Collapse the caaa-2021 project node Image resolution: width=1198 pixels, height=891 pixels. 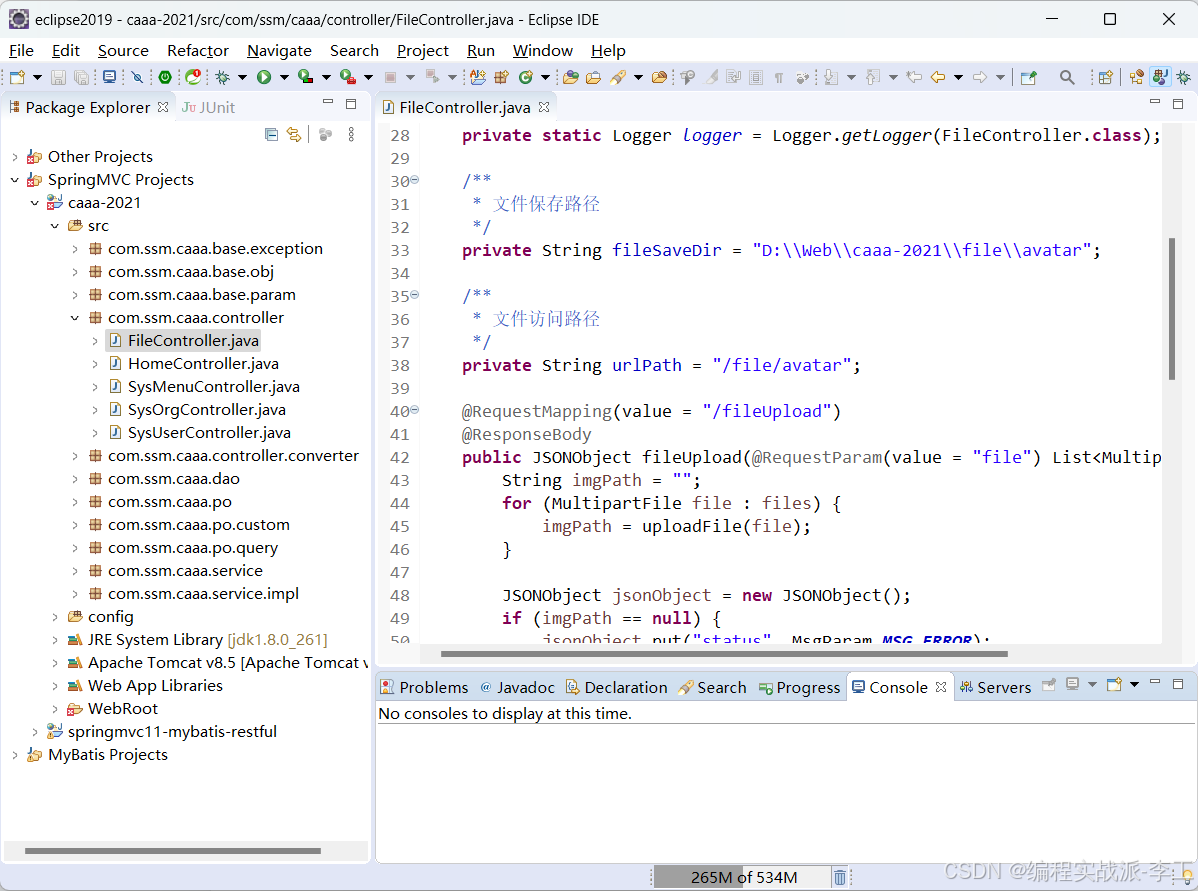[x=34, y=202]
